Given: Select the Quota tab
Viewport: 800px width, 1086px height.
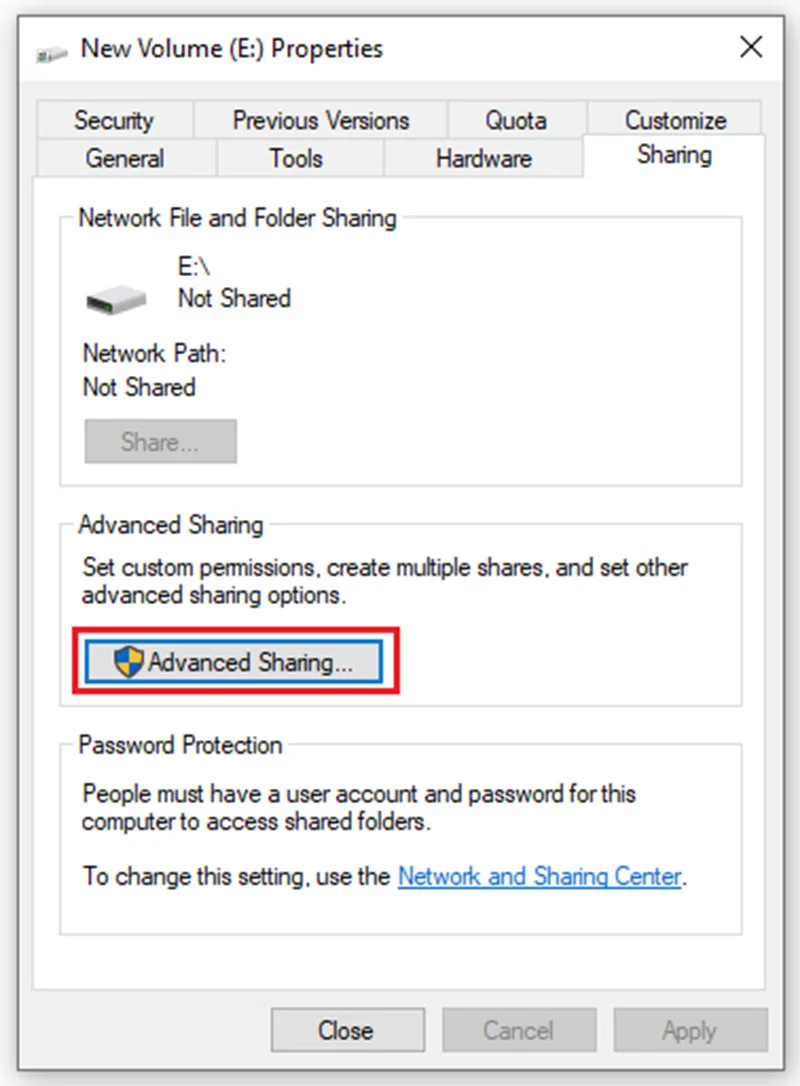Looking at the screenshot, I should (517, 120).
